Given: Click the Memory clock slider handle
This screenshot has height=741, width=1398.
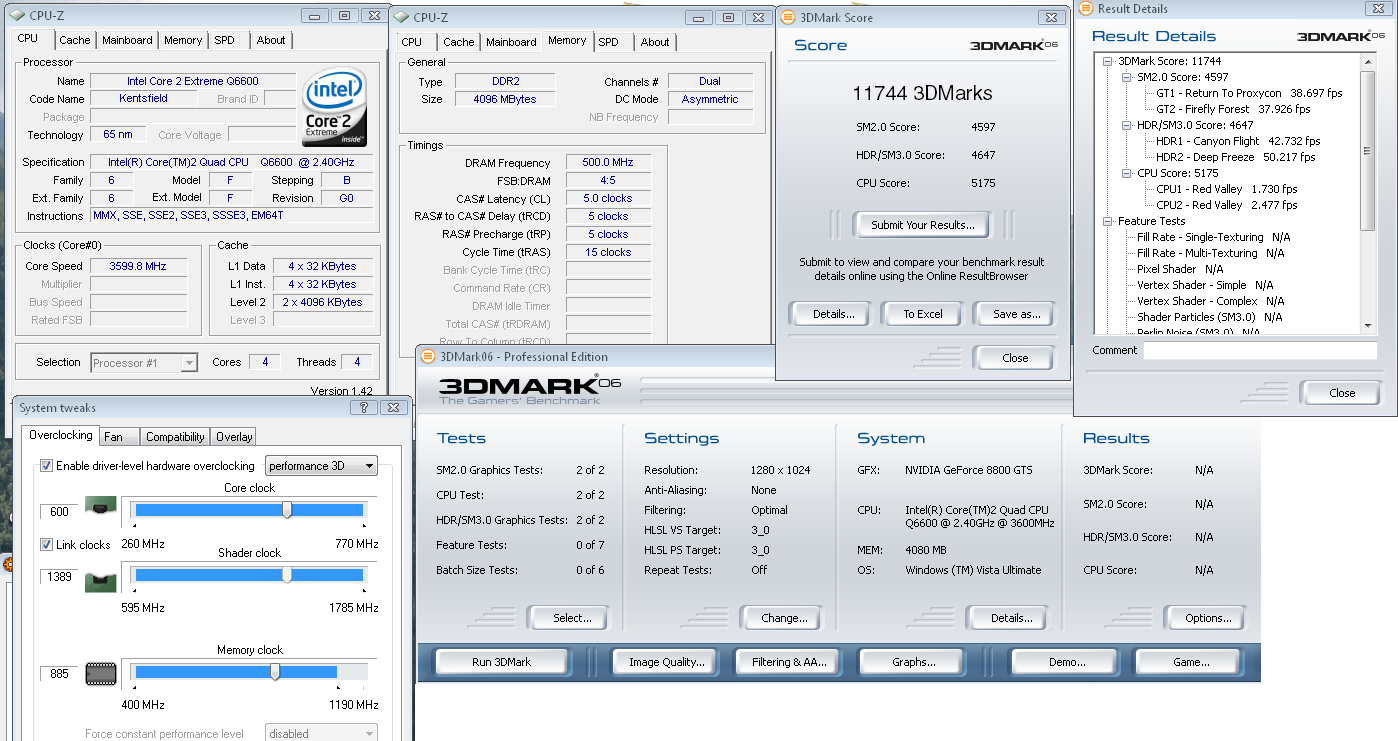Looking at the screenshot, I should (x=275, y=672).
